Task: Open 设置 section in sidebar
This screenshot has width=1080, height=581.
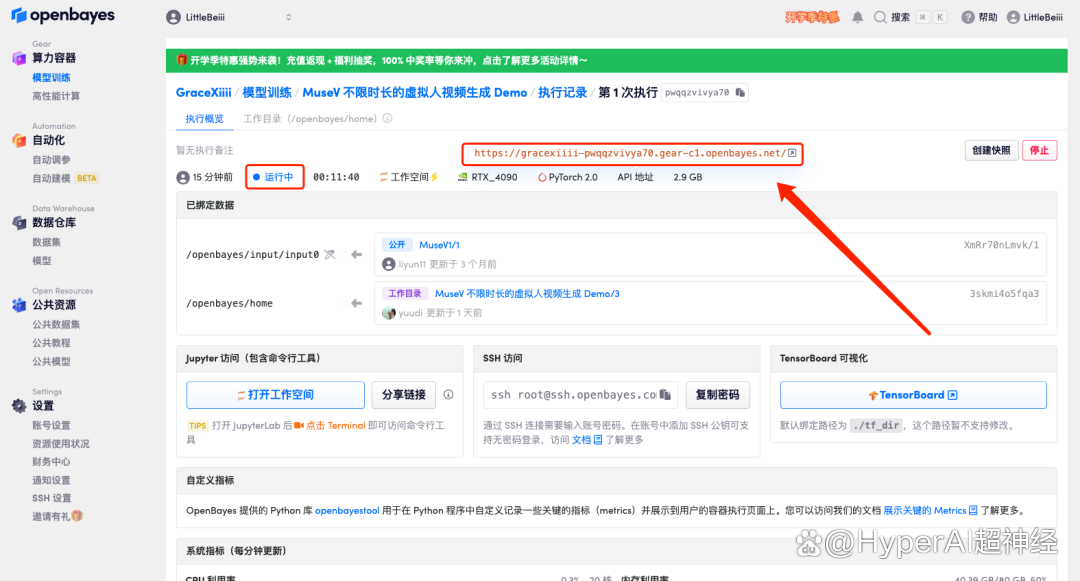Action: click(x=43, y=406)
